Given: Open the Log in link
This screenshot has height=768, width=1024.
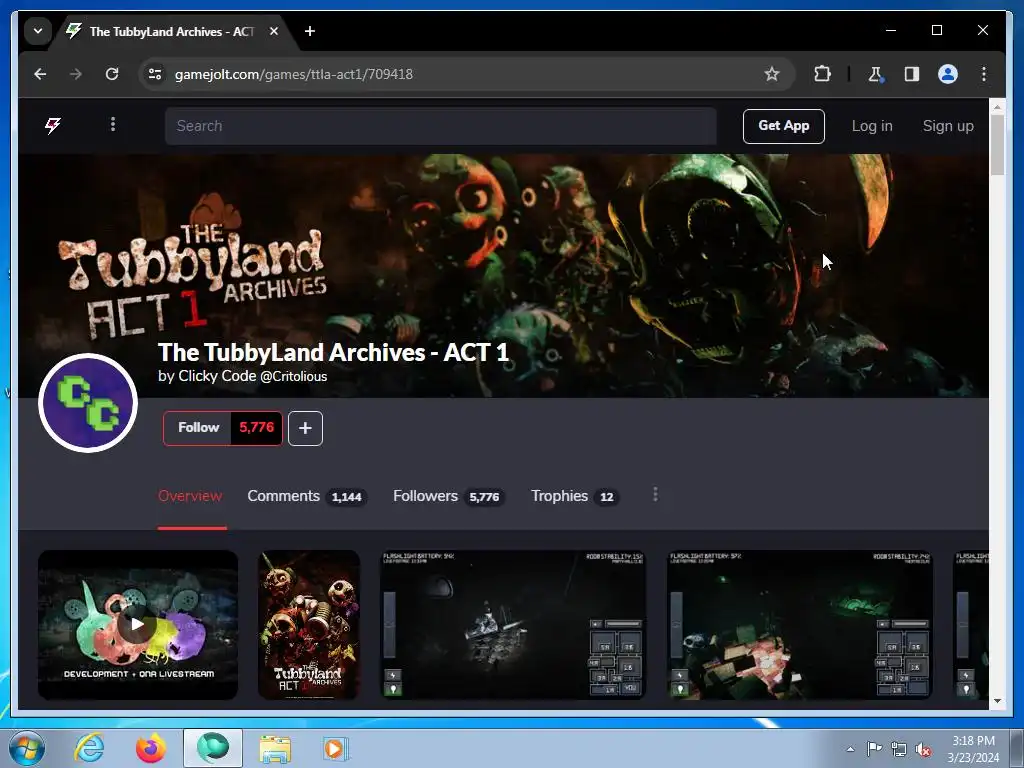Looking at the screenshot, I should coord(872,126).
